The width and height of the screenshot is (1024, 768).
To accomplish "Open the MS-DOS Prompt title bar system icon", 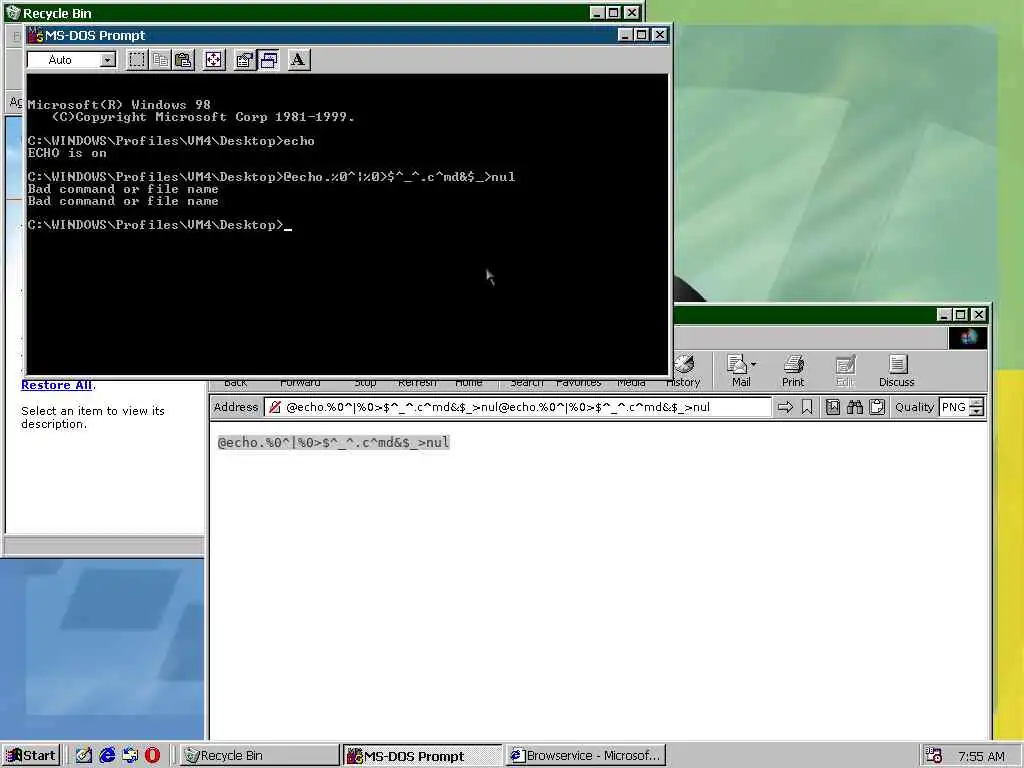I will pyautogui.click(x=35, y=35).
